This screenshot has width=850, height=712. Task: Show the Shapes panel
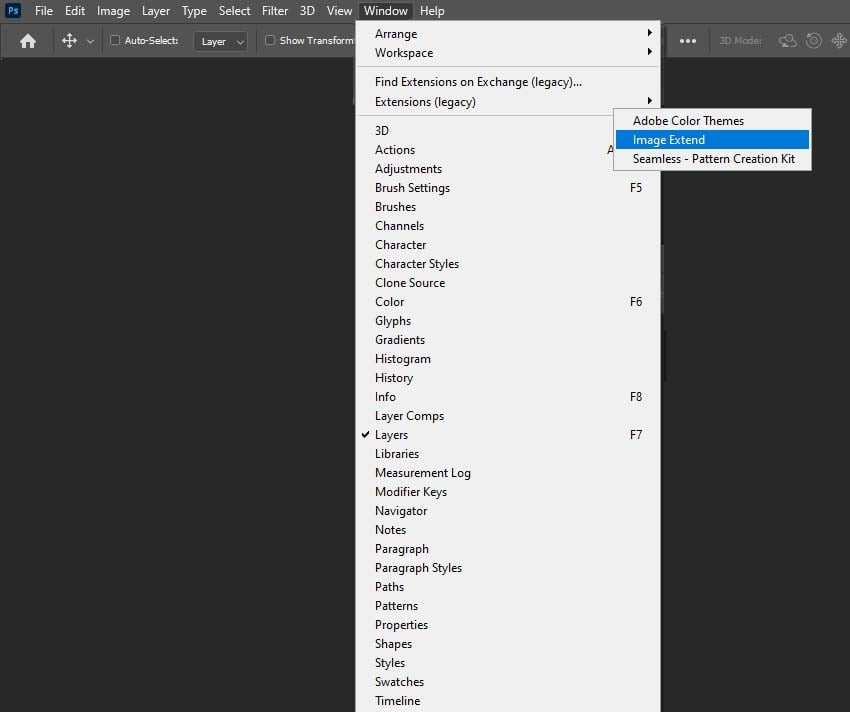coord(508,643)
